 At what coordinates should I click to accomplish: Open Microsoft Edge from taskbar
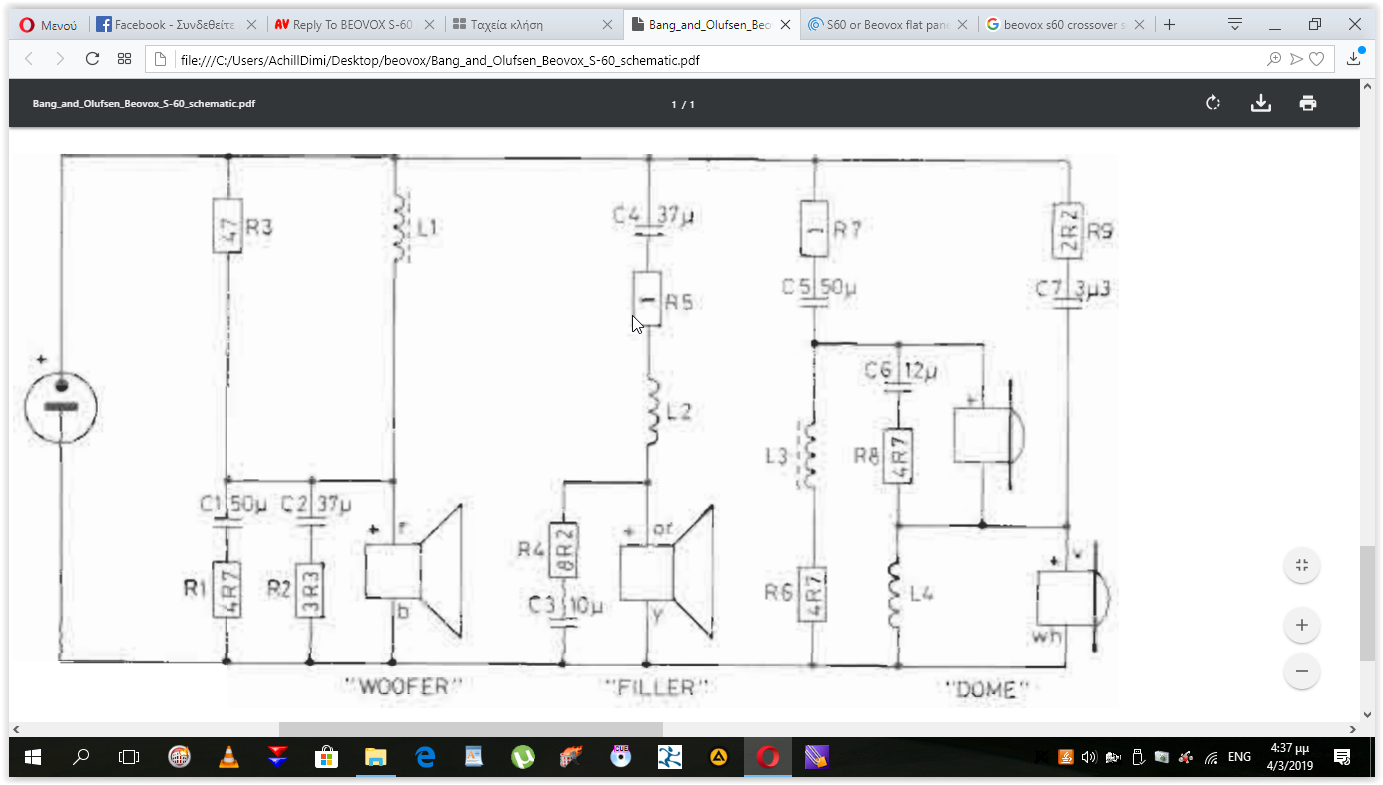point(425,757)
